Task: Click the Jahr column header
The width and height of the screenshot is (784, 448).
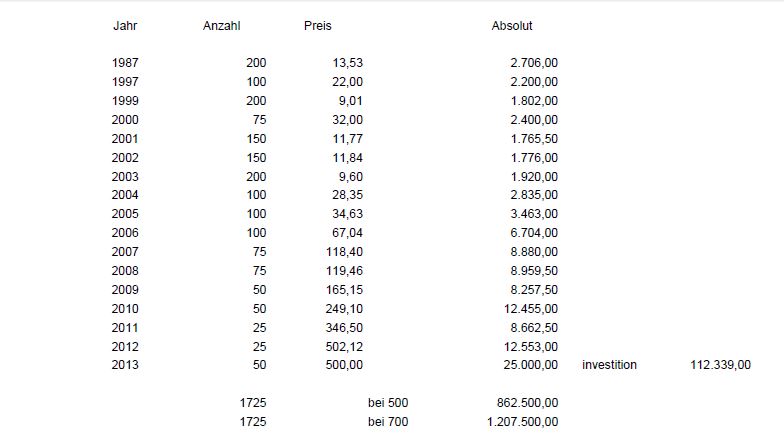Action: click(x=124, y=26)
